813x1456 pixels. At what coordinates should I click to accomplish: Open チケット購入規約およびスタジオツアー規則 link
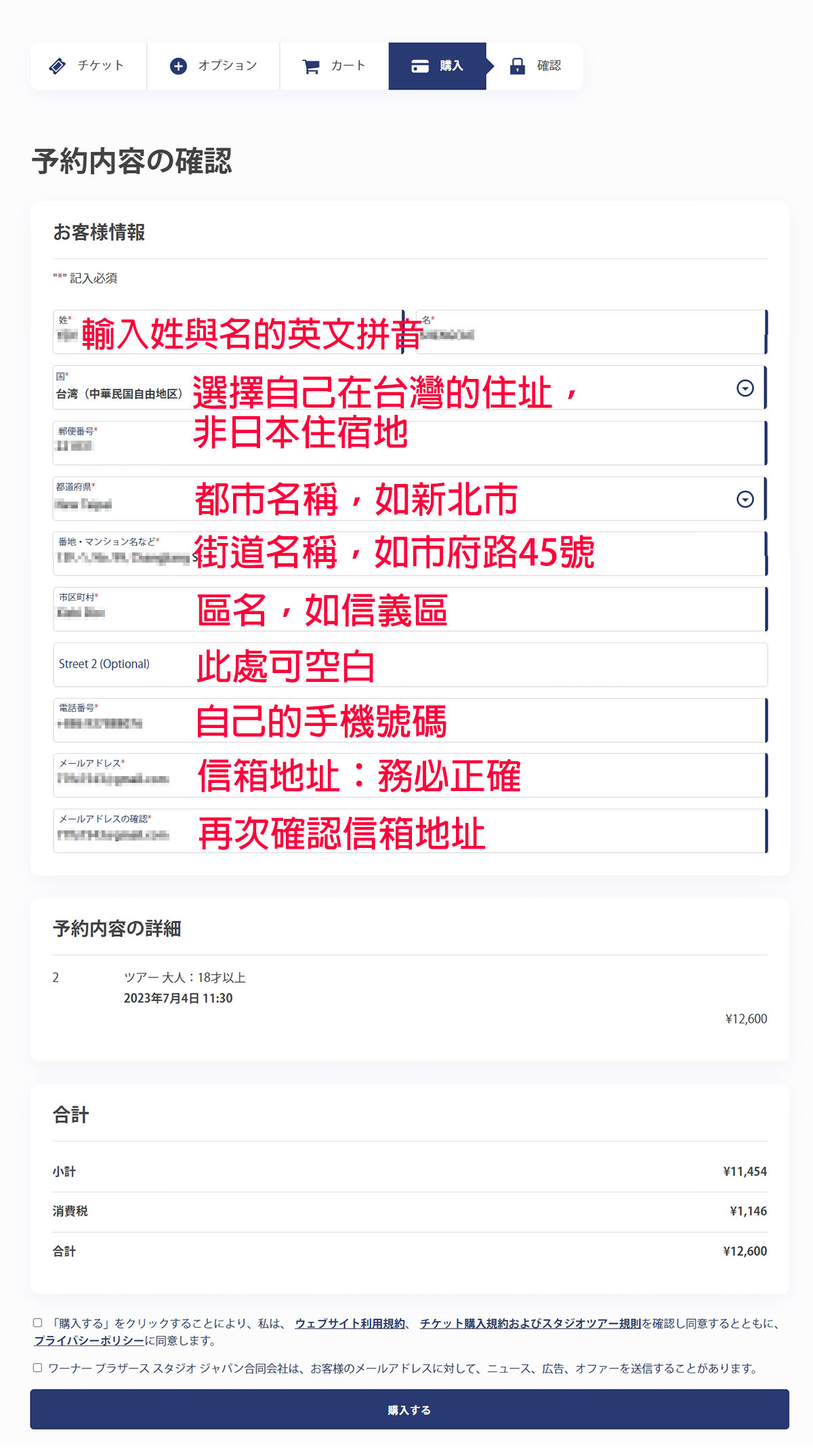(530, 1323)
